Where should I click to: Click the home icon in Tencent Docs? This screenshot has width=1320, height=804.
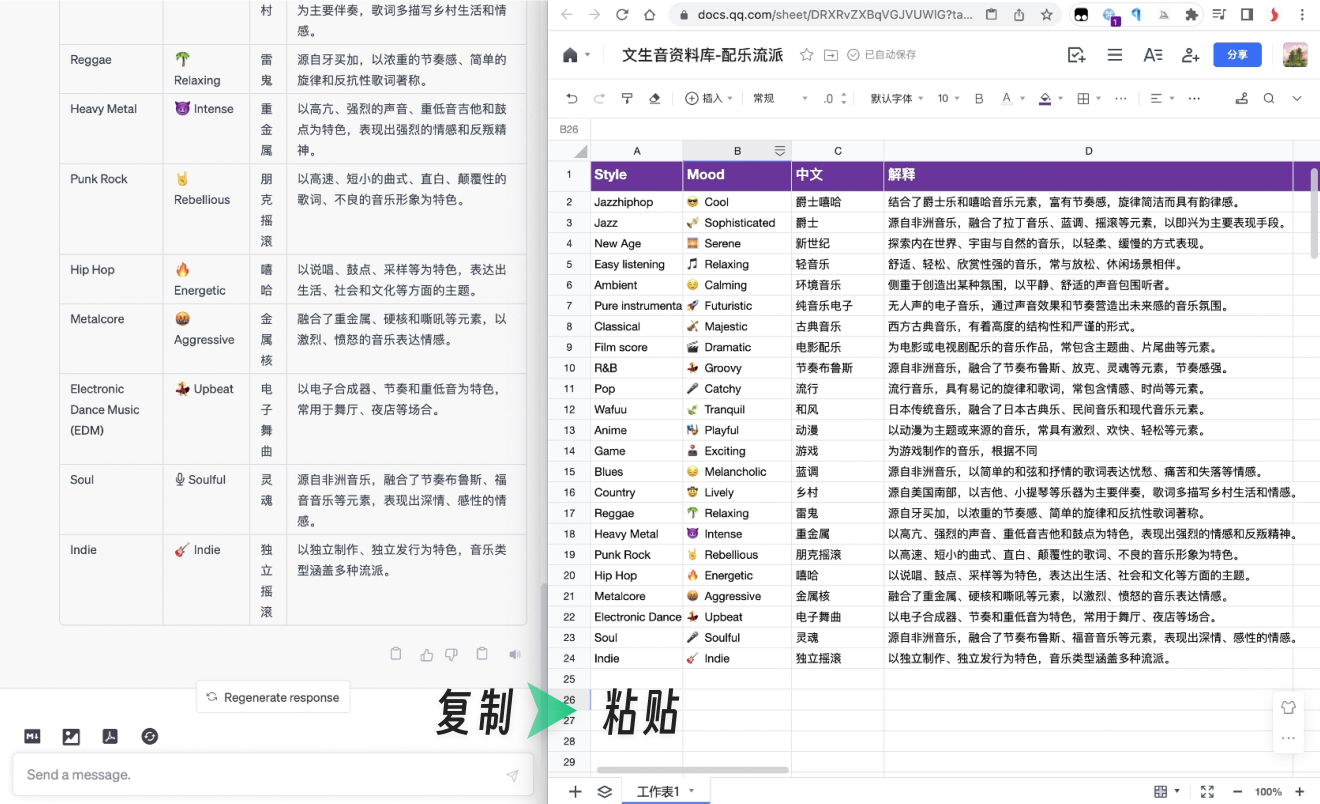570,55
